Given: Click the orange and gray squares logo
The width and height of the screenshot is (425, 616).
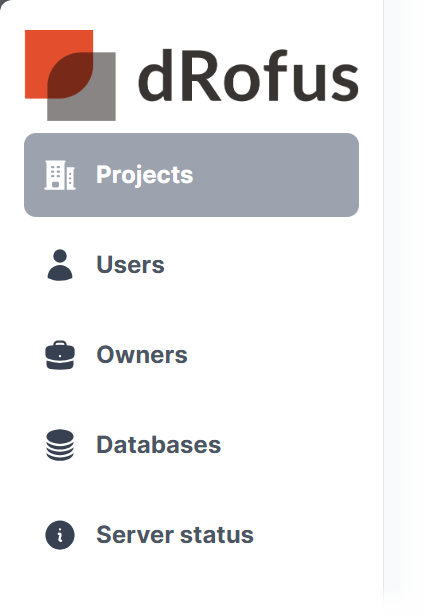Looking at the screenshot, I should (x=70, y=75).
